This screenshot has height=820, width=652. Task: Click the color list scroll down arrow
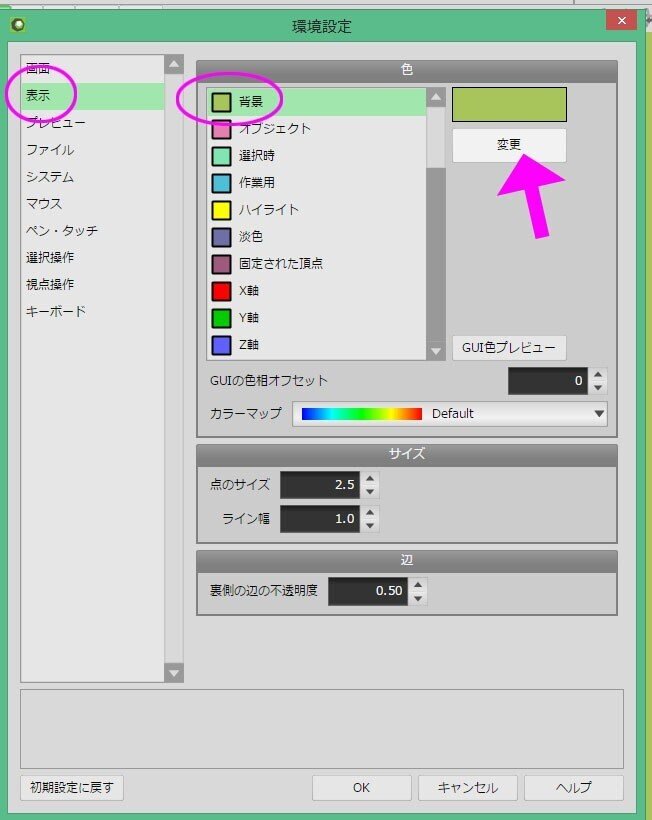point(436,351)
